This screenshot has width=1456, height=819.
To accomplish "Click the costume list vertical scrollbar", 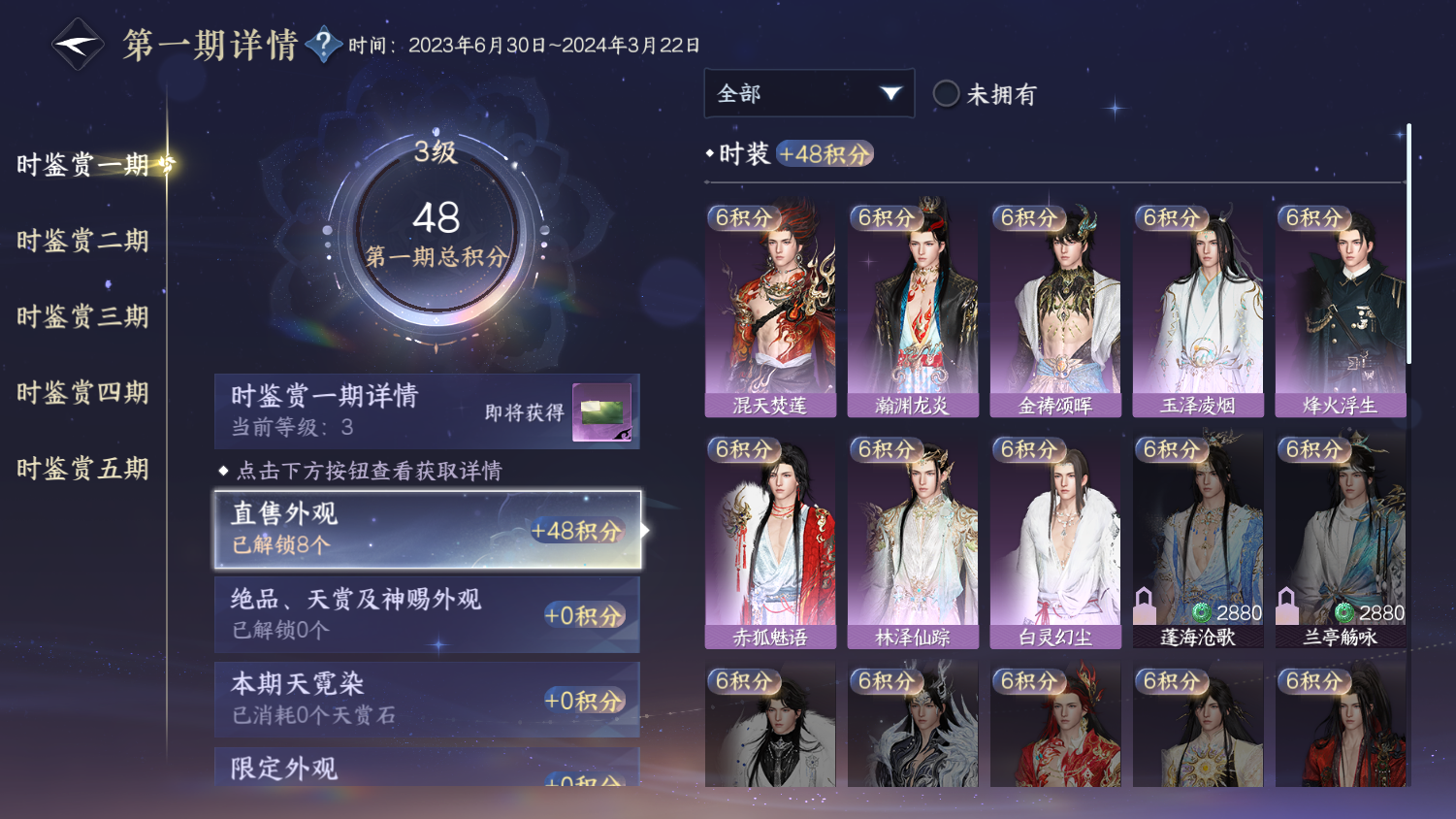I will pyautogui.click(x=1408, y=243).
